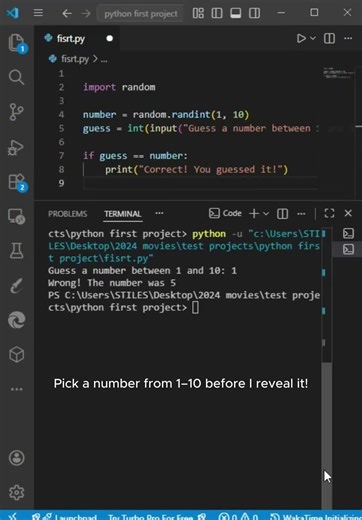
Task: Click the 'if guess == number:' line
Action: point(135,156)
